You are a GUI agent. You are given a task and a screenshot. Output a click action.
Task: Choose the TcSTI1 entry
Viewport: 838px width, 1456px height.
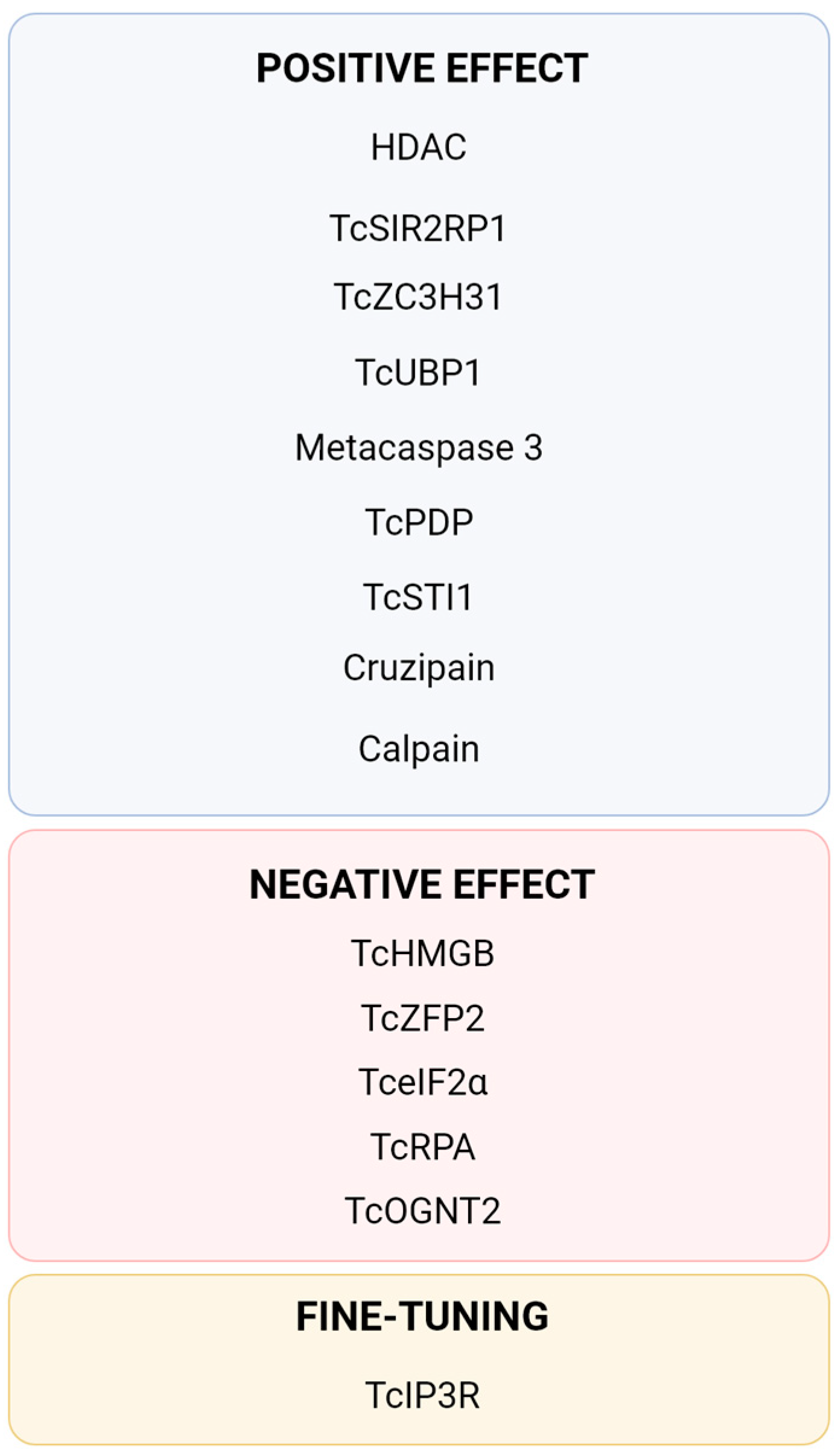click(x=418, y=597)
